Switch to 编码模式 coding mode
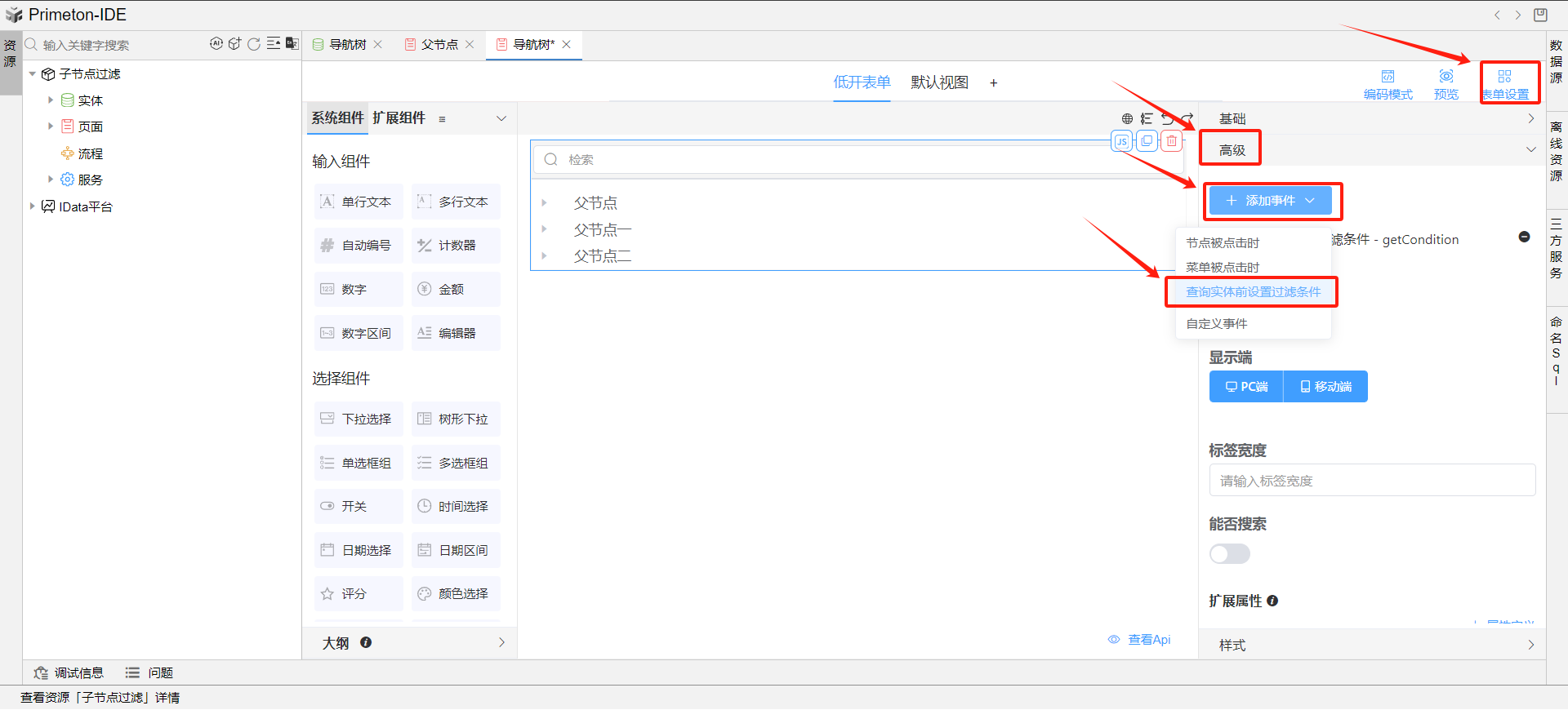Screen dimensions: 1568x710 pos(1388,84)
